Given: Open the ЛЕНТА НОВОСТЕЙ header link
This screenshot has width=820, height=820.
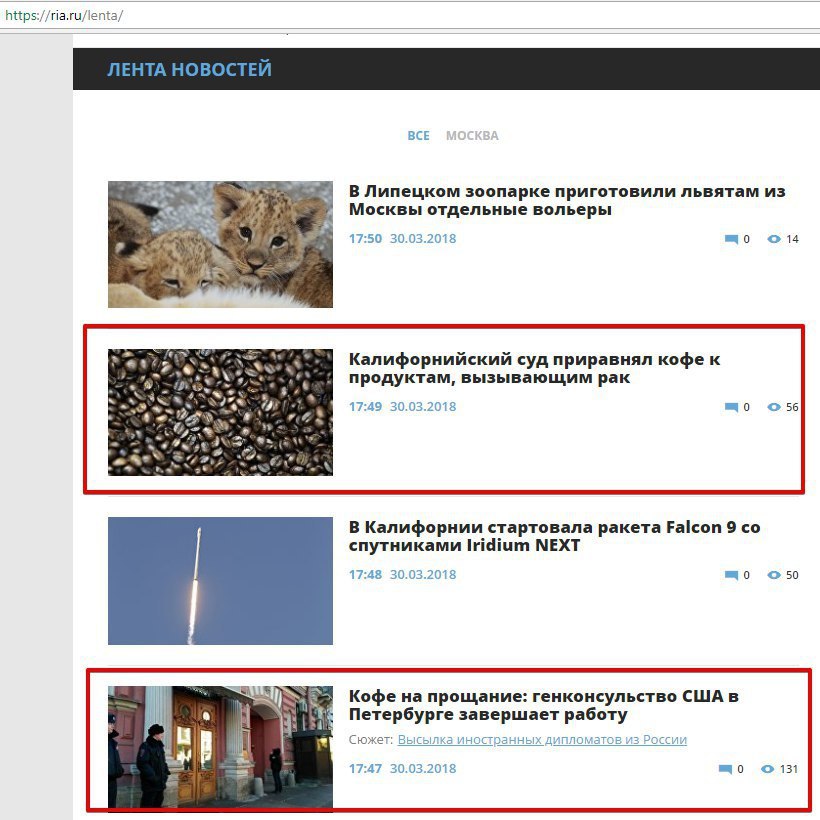Looking at the screenshot, I should coord(189,70).
